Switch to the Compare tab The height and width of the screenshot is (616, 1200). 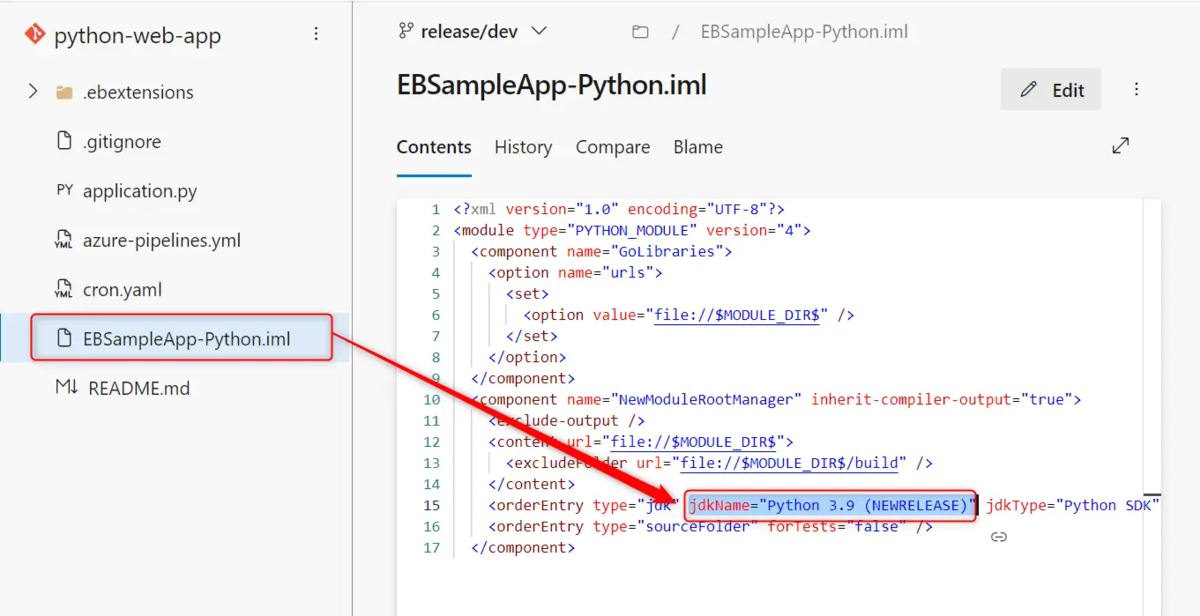pyautogui.click(x=613, y=147)
